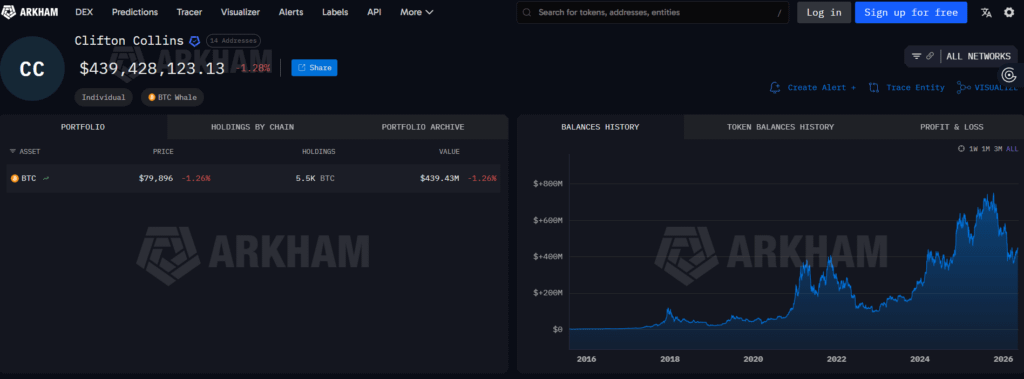Select the 1M chart range

pos(985,149)
